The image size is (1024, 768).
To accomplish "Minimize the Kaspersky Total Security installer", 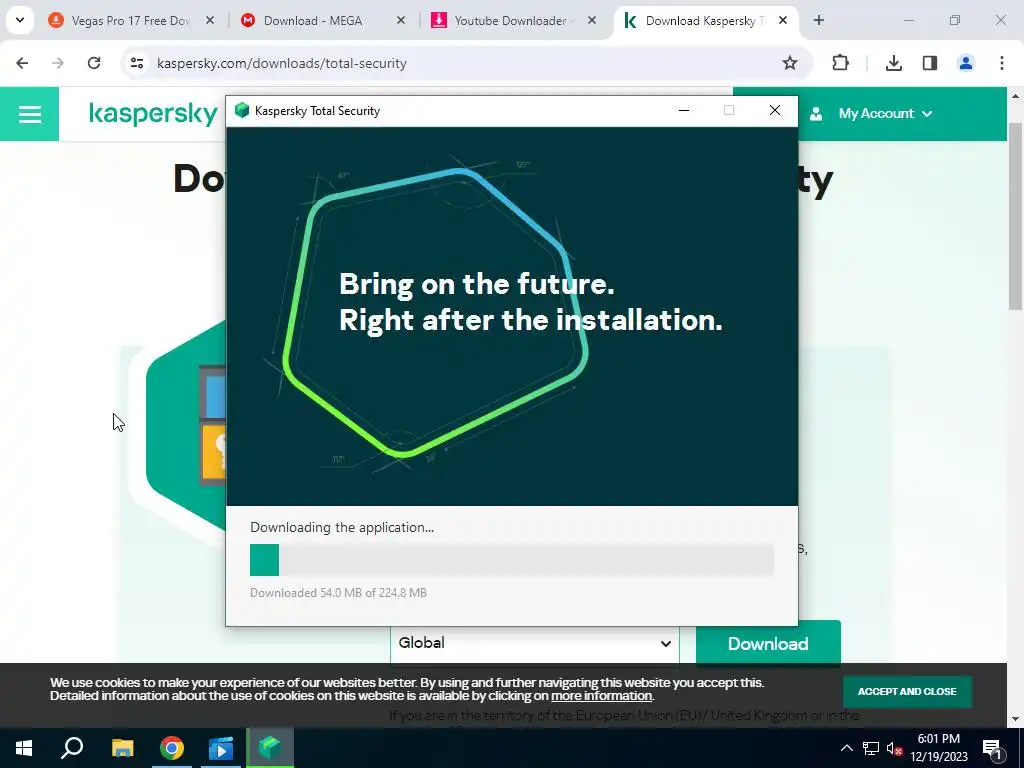I will point(684,110).
